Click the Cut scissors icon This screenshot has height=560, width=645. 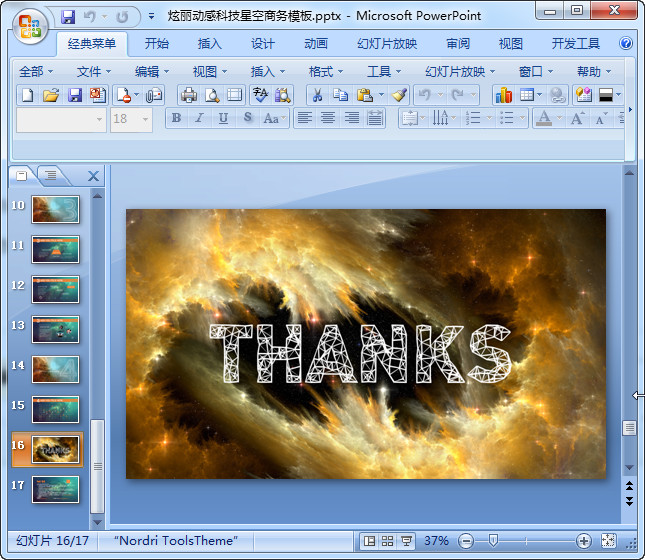click(x=317, y=95)
